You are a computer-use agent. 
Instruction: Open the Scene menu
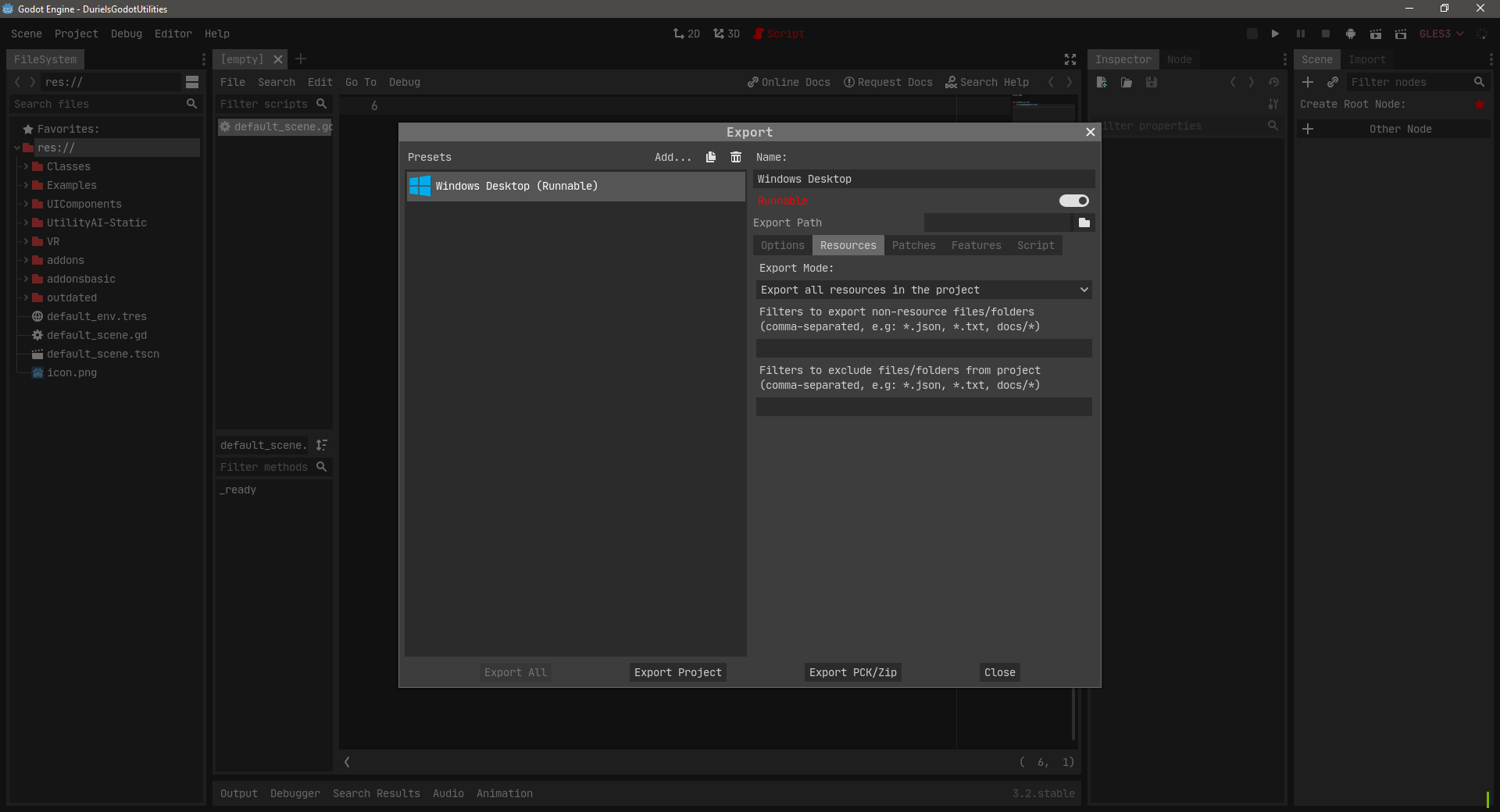click(x=27, y=34)
